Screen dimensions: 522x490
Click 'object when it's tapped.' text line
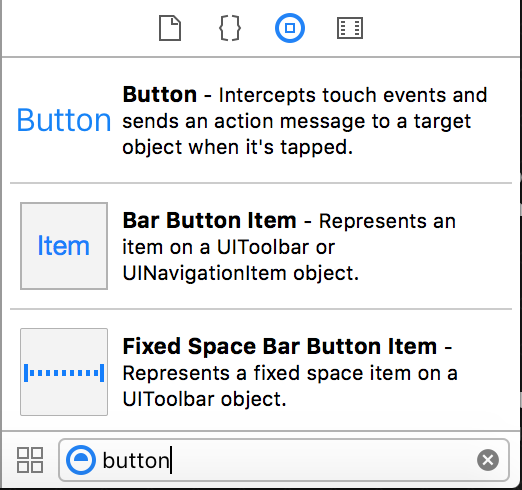(x=237, y=147)
